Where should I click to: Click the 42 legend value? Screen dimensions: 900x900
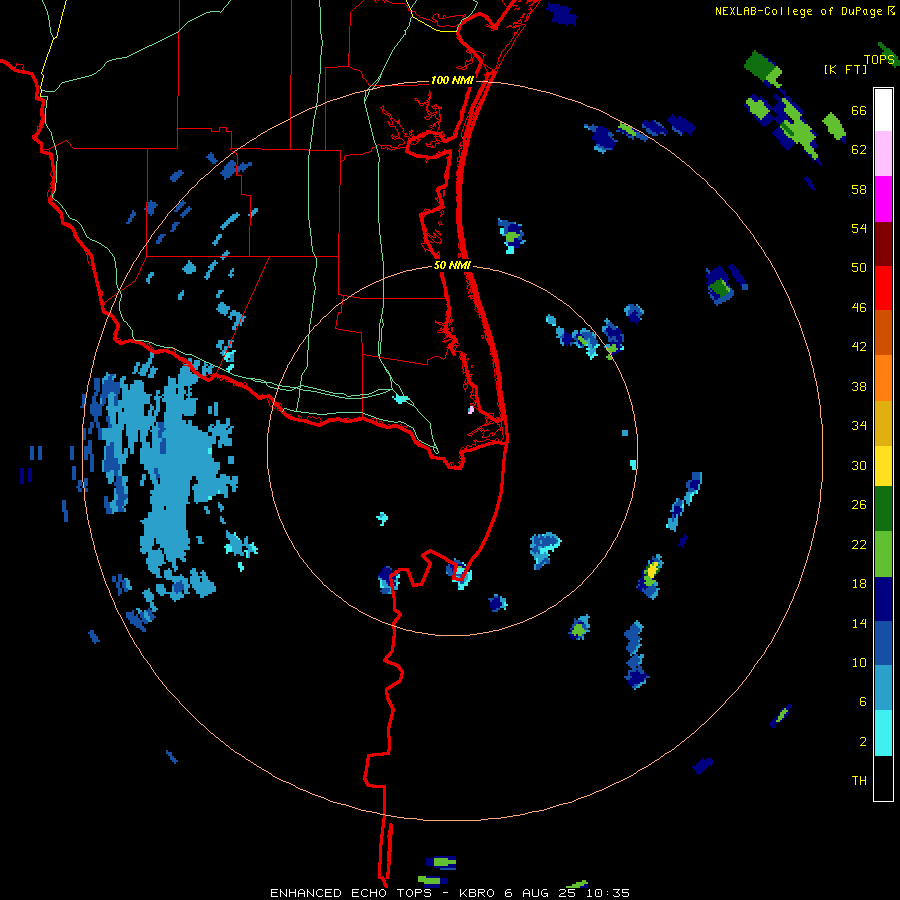tap(859, 347)
